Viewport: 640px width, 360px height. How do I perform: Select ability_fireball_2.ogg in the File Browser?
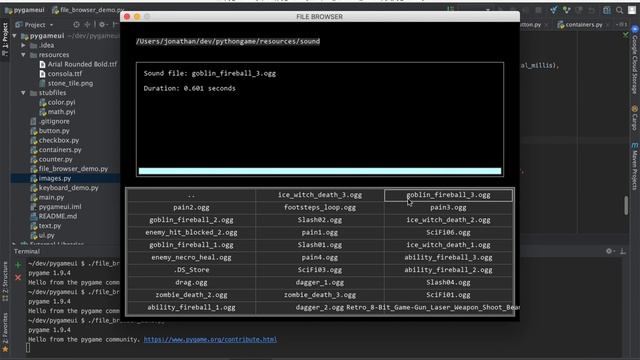448,270
